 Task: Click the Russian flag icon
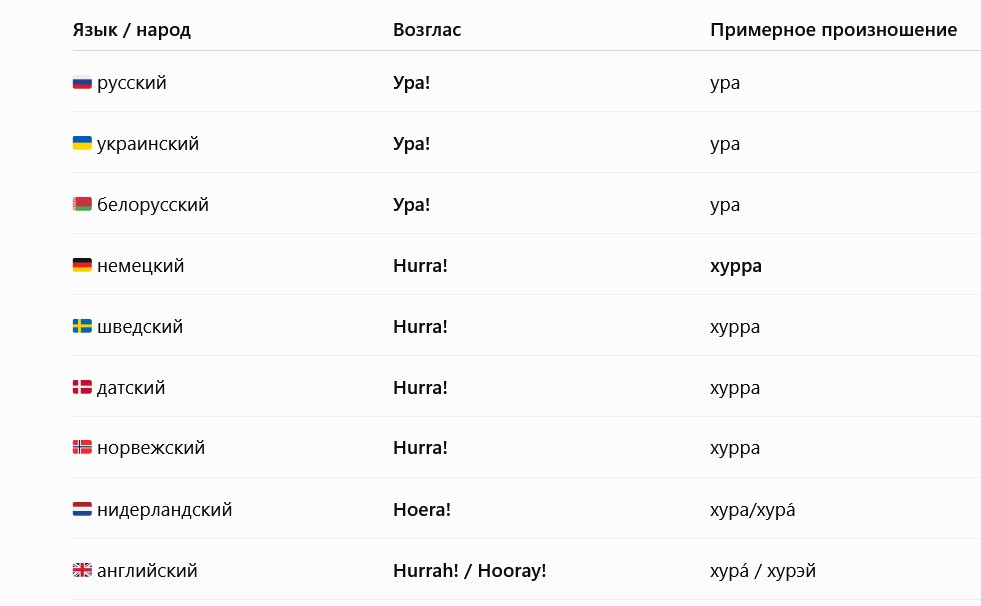[x=82, y=83]
